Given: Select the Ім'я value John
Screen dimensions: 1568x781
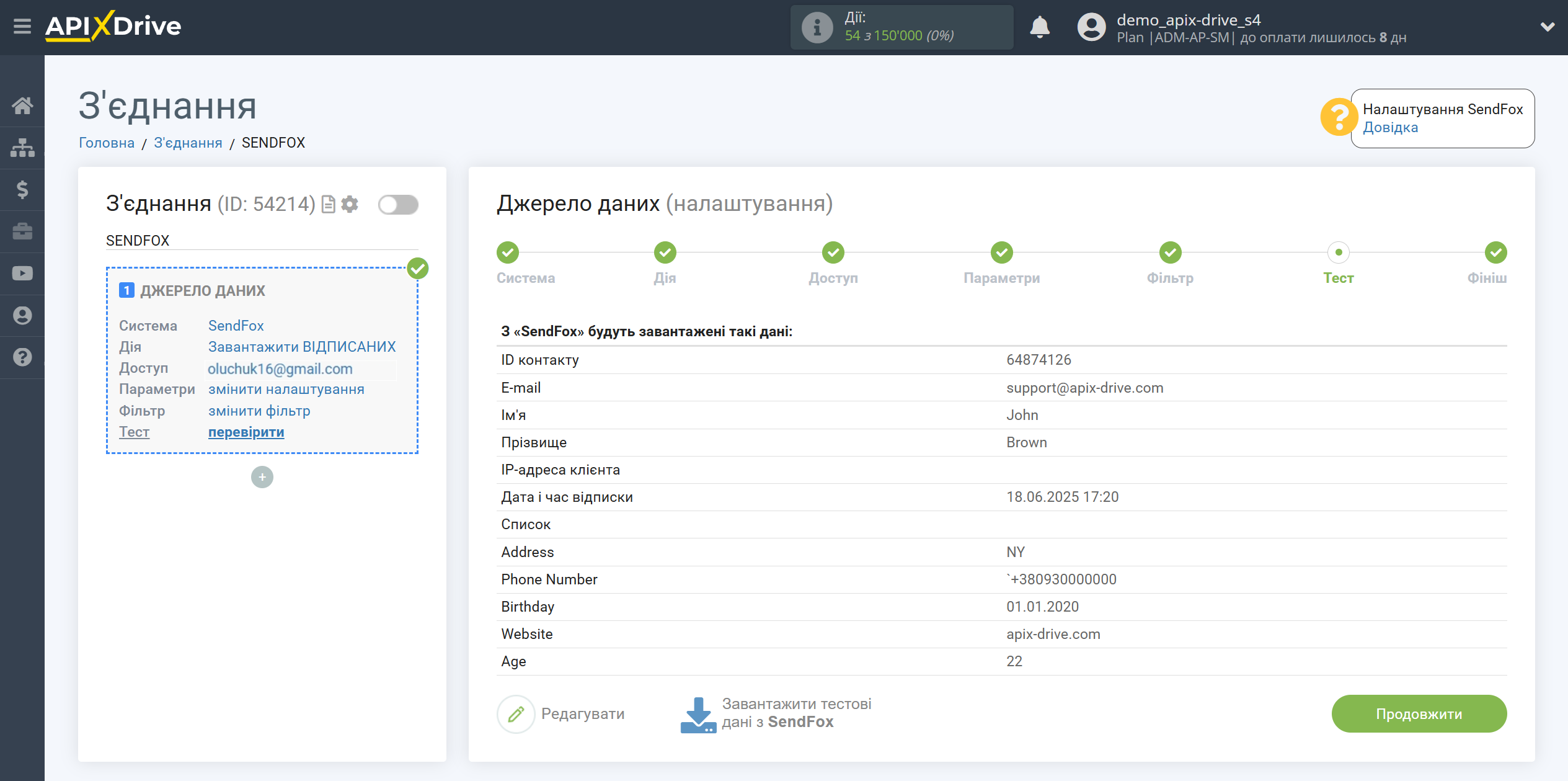Looking at the screenshot, I should [1022, 415].
